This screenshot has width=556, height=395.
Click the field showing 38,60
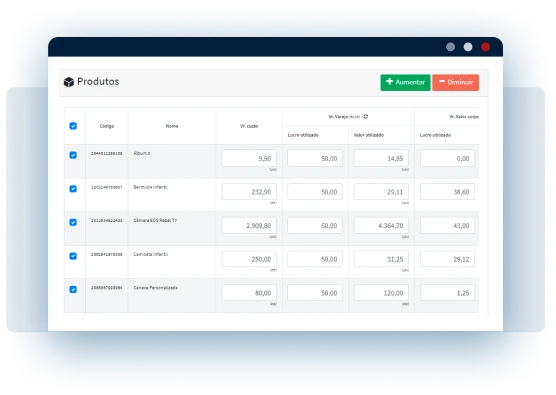[x=447, y=192]
